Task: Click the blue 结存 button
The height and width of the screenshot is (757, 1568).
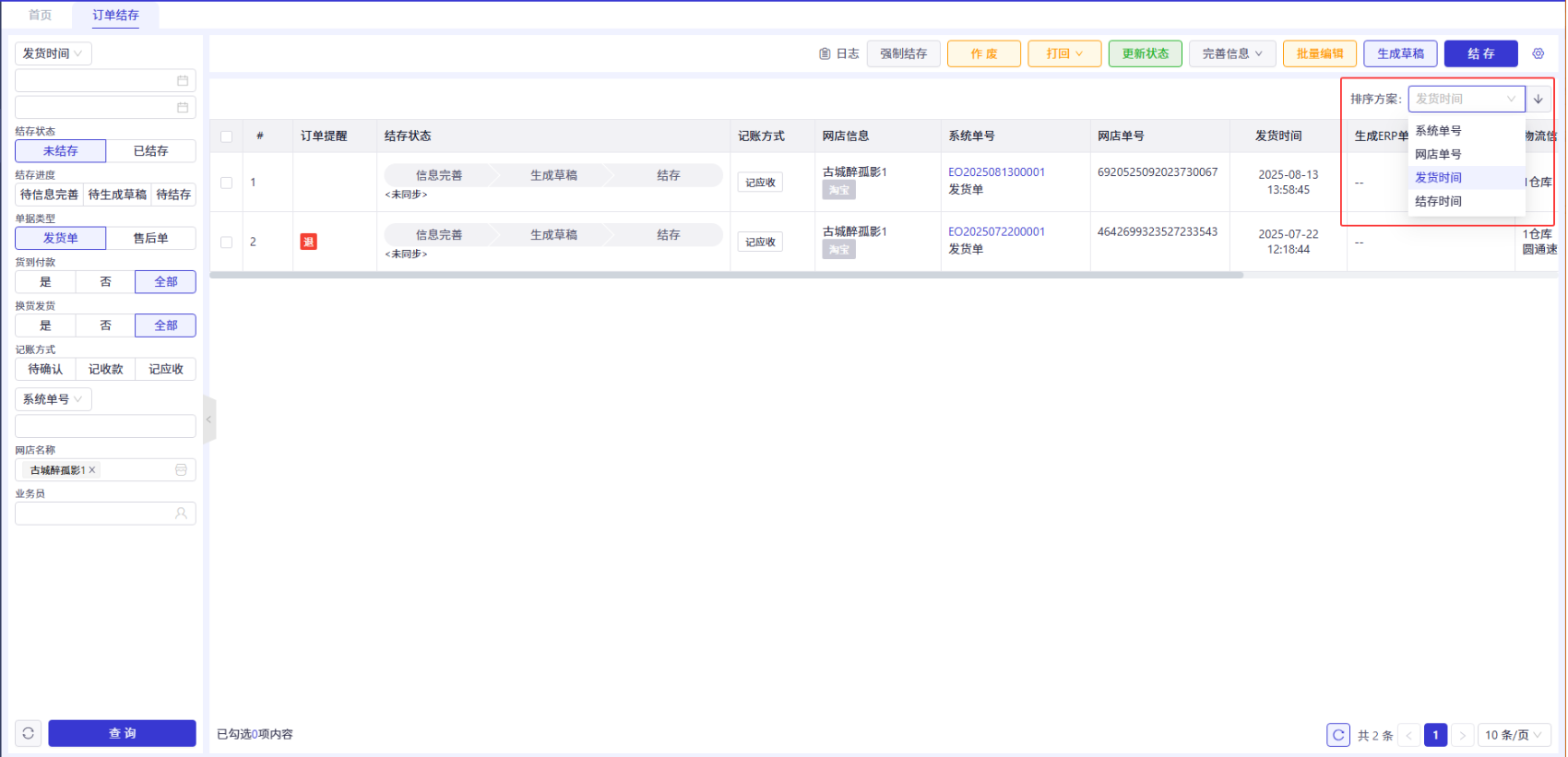Action: [1481, 53]
